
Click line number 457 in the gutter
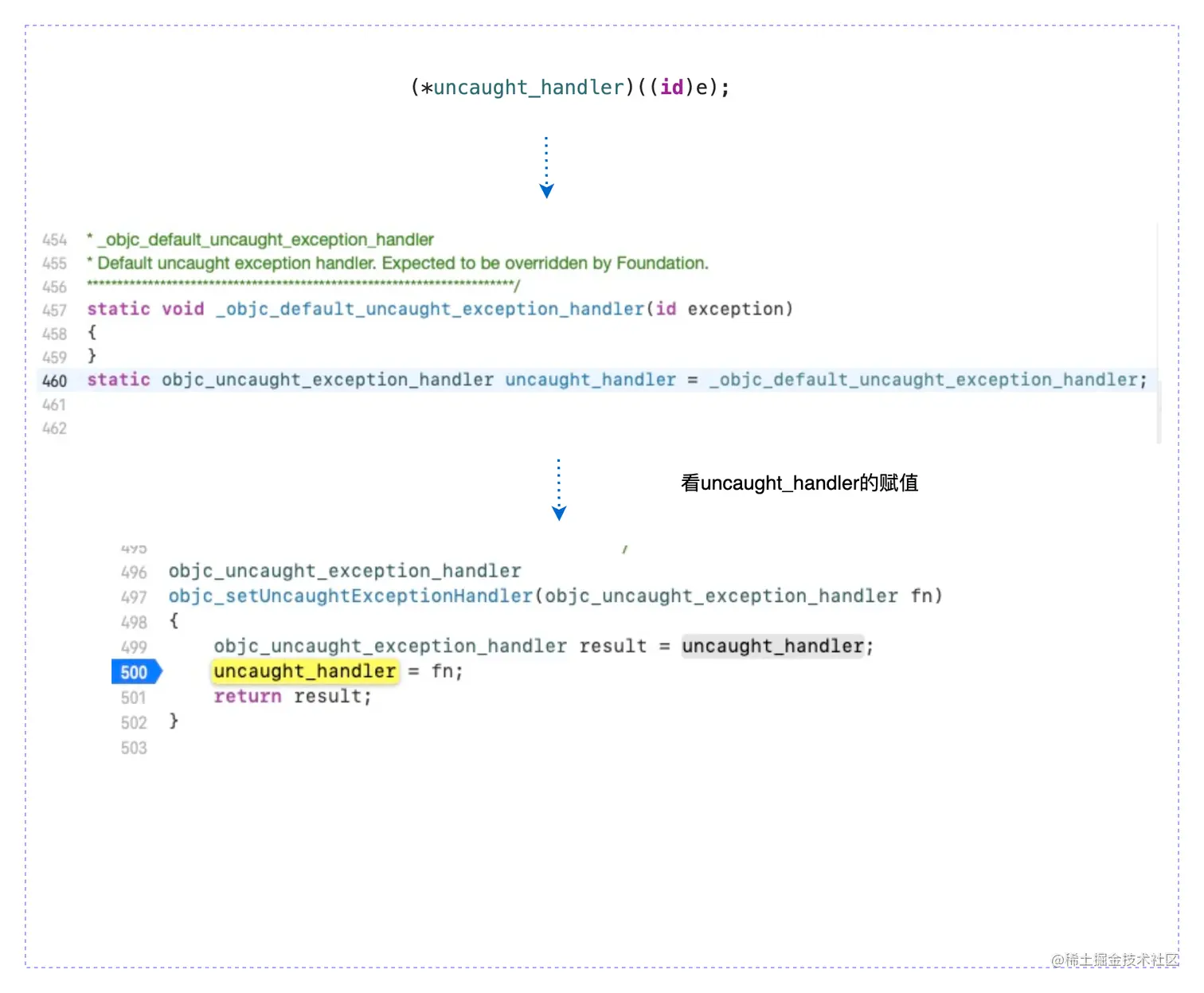54,310
